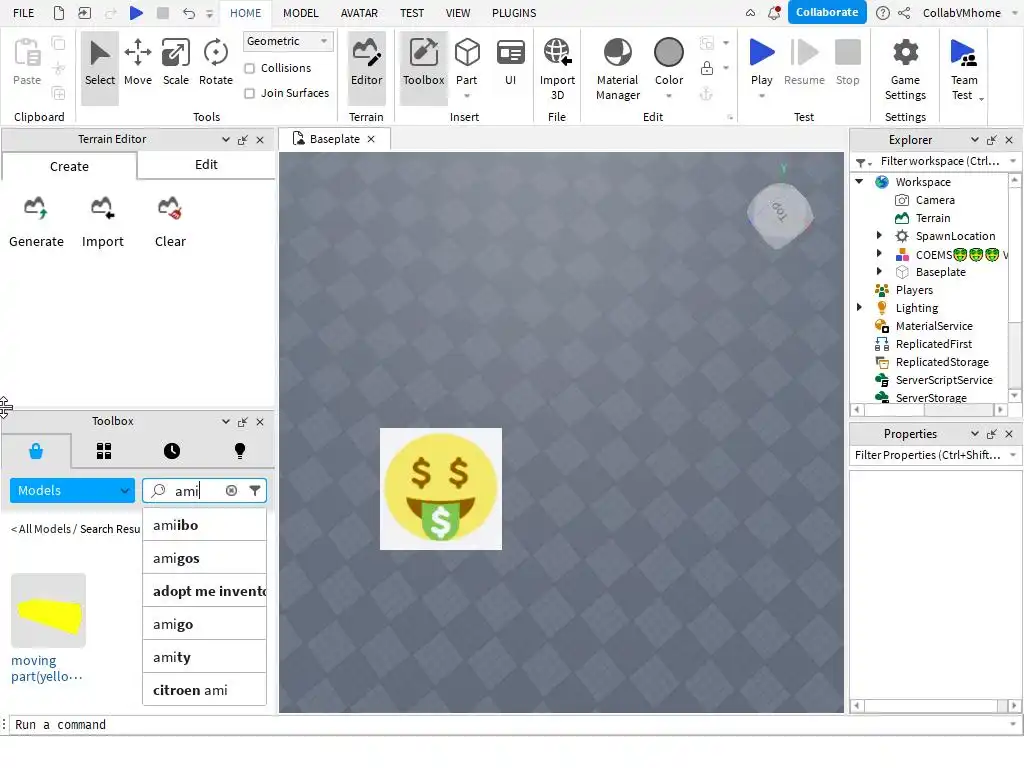
Task: Choose the amiibo search suggestion
Action: [x=204, y=525]
